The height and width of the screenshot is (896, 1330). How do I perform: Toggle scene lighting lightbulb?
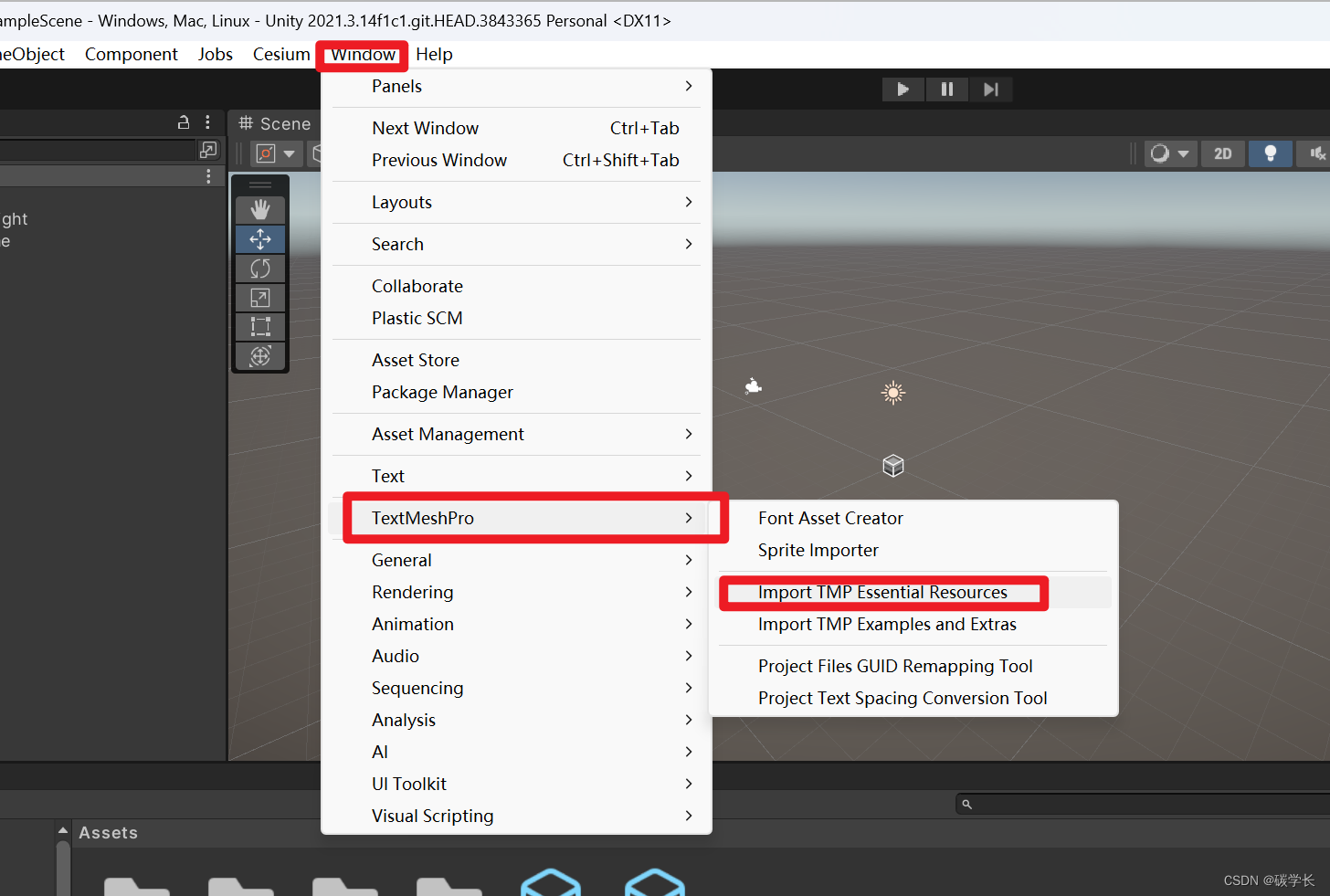(1270, 153)
